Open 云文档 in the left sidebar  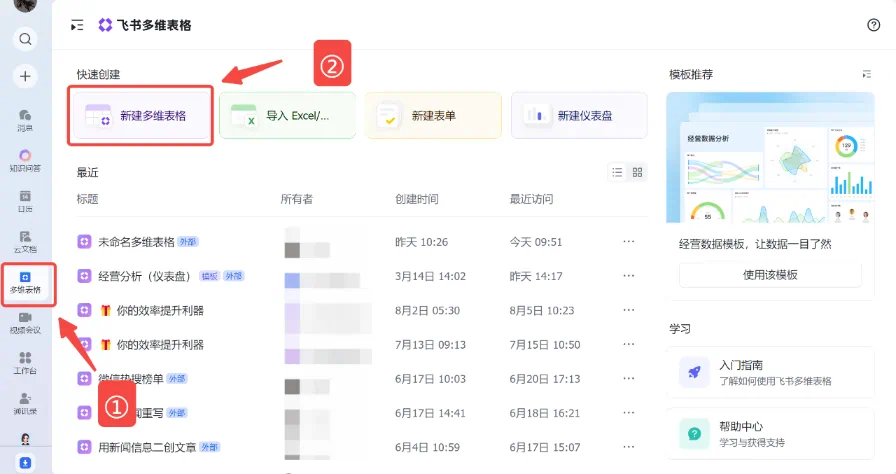coord(25,242)
